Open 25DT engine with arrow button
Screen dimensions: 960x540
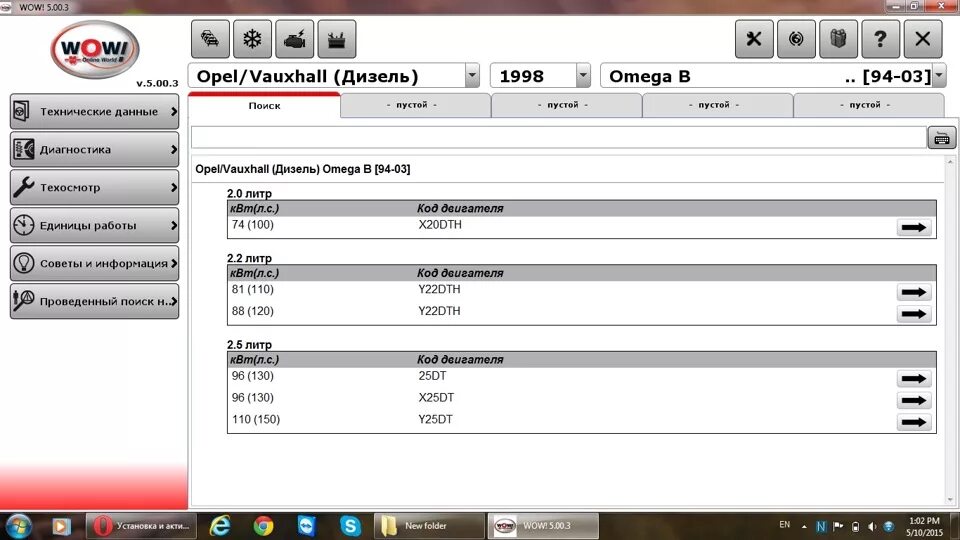coord(914,379)
